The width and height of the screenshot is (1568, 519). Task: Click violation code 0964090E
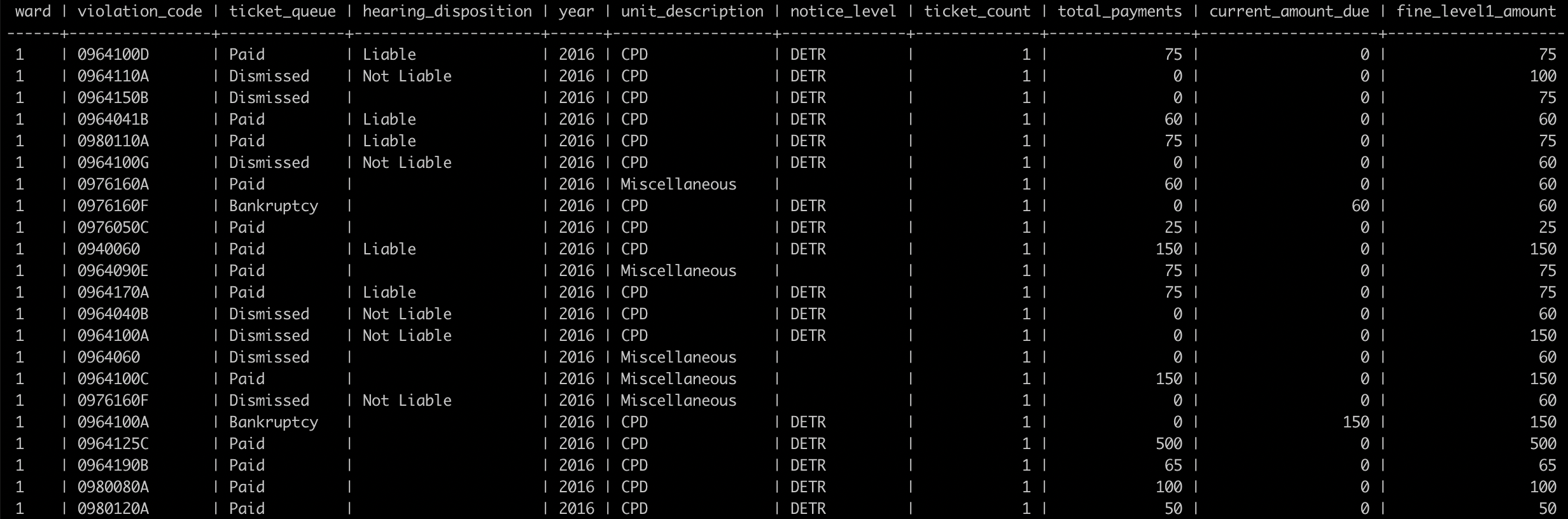tap(113, 271)
